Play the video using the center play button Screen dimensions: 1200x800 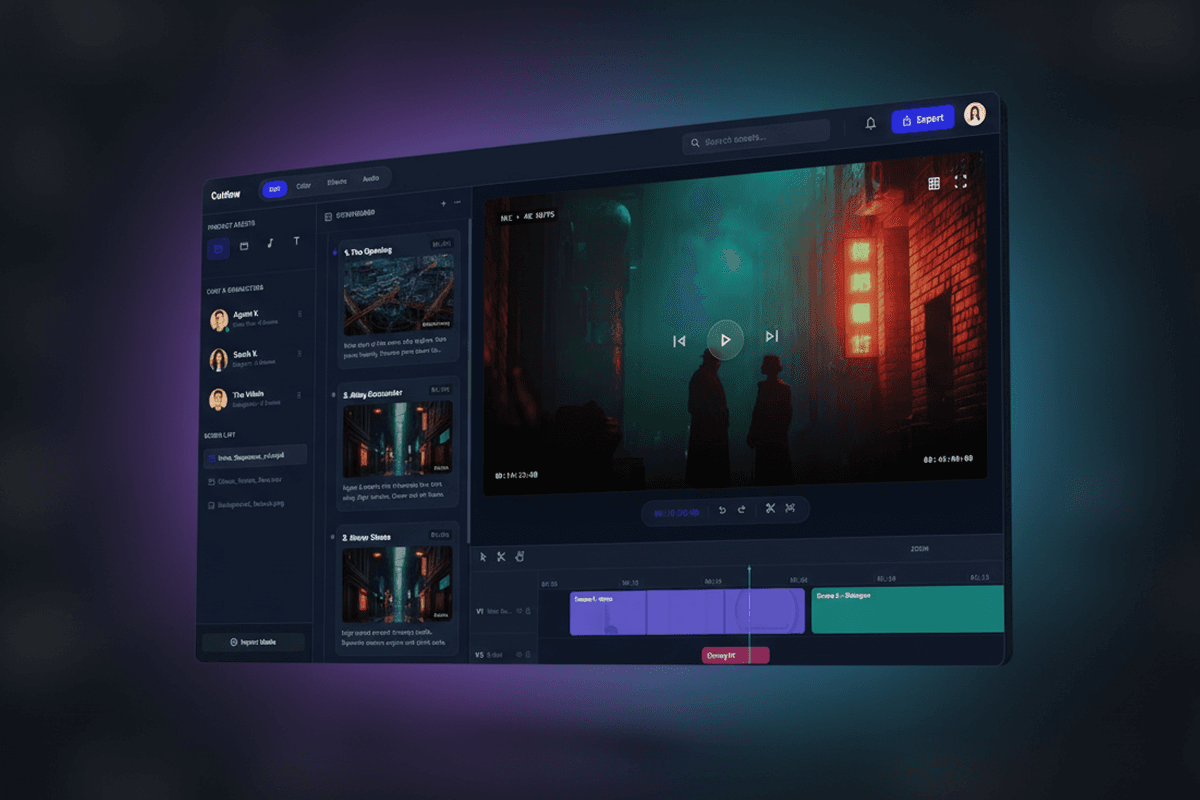point(725,340)
